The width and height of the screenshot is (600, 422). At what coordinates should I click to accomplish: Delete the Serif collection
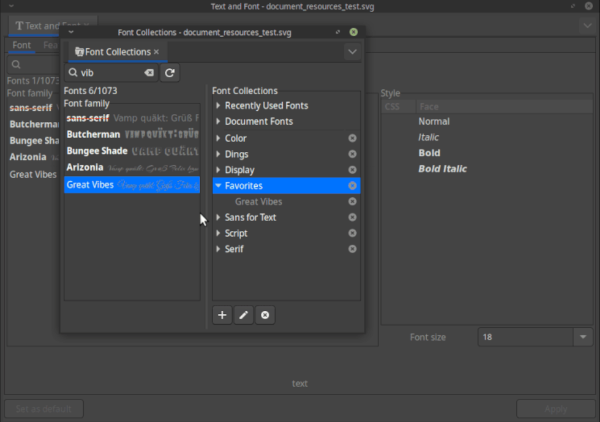(352, 249)
